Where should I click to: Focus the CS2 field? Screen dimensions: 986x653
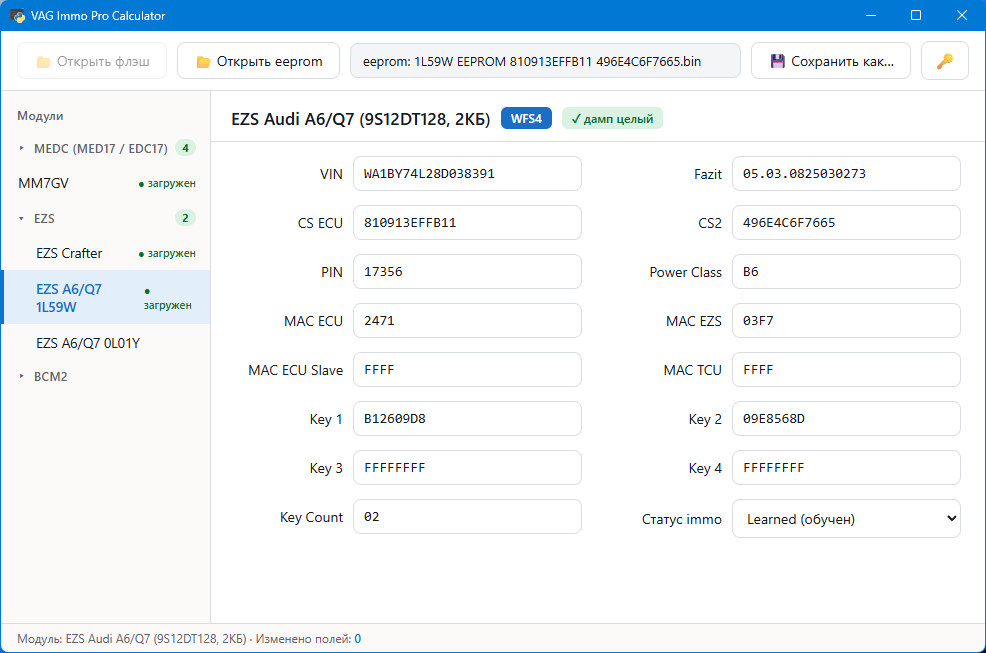tap(846, 223)
